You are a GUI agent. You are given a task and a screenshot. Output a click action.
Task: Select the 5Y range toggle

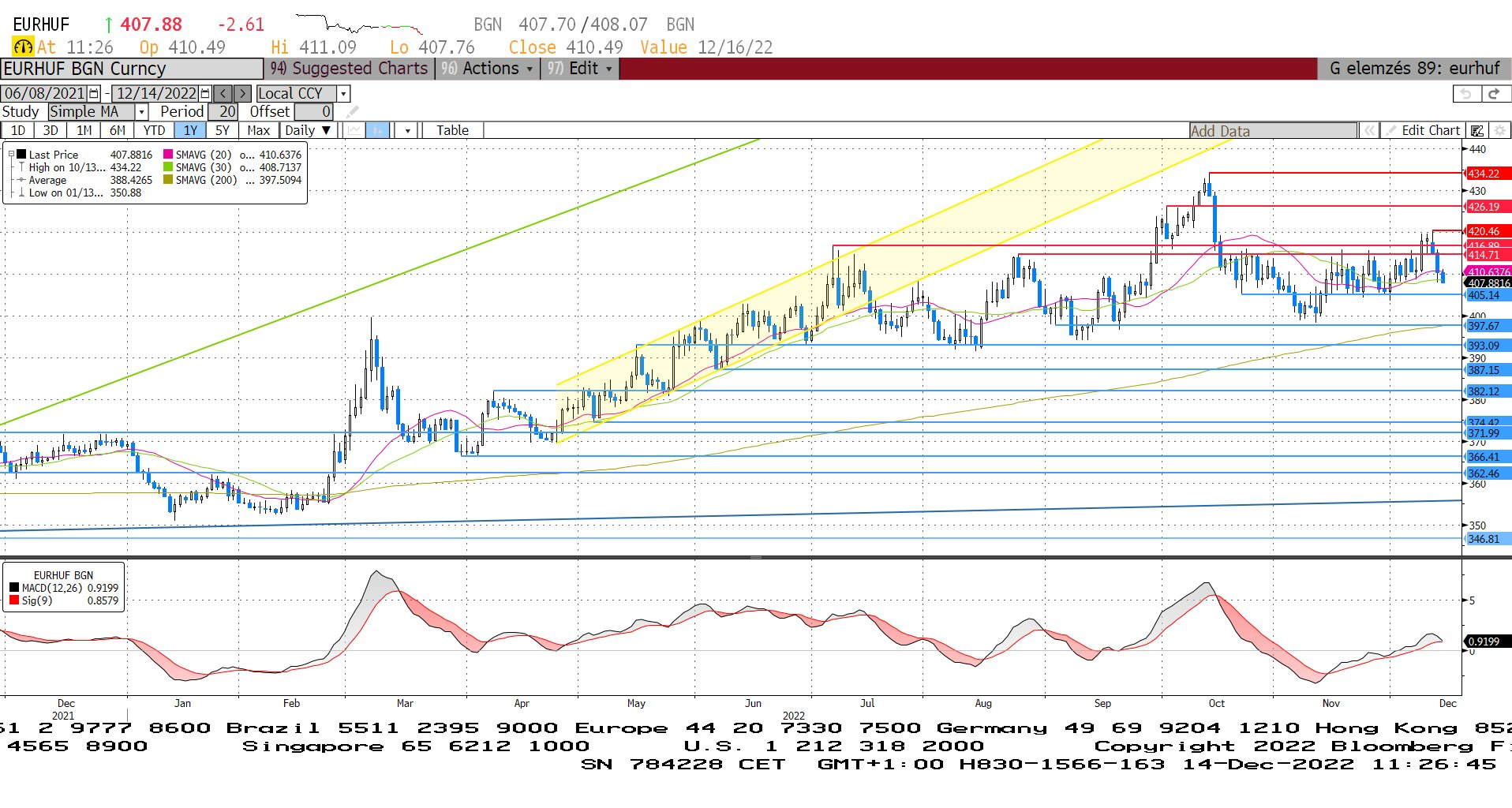(223, 130)
